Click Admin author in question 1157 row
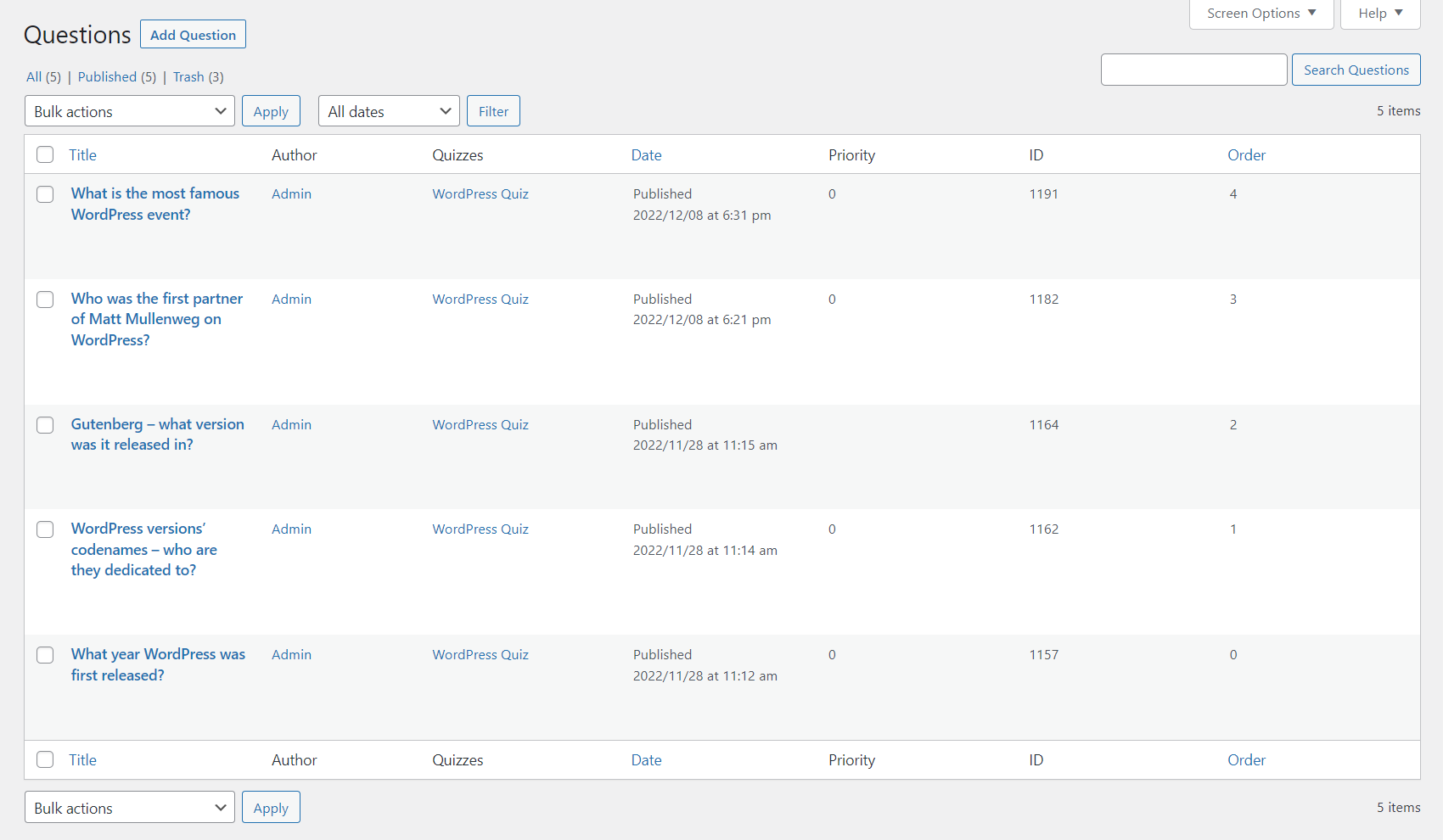Image resolution: width=1443 pixels, height=840 pixels. 291,655
